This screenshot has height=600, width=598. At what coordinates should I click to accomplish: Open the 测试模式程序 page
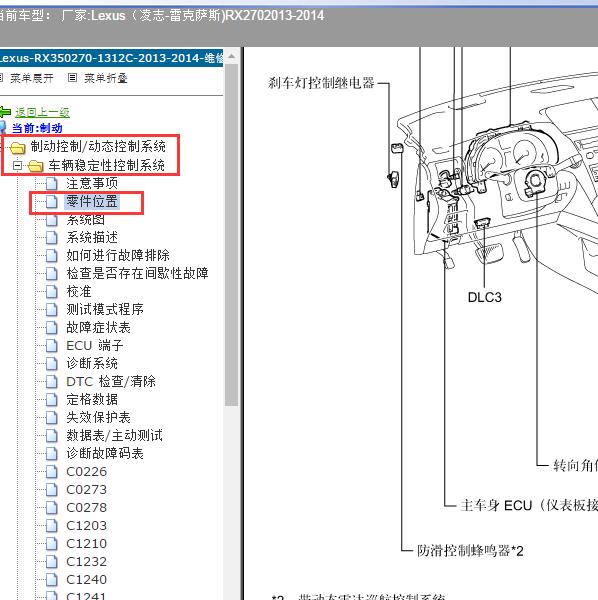(x=105, y=309)
